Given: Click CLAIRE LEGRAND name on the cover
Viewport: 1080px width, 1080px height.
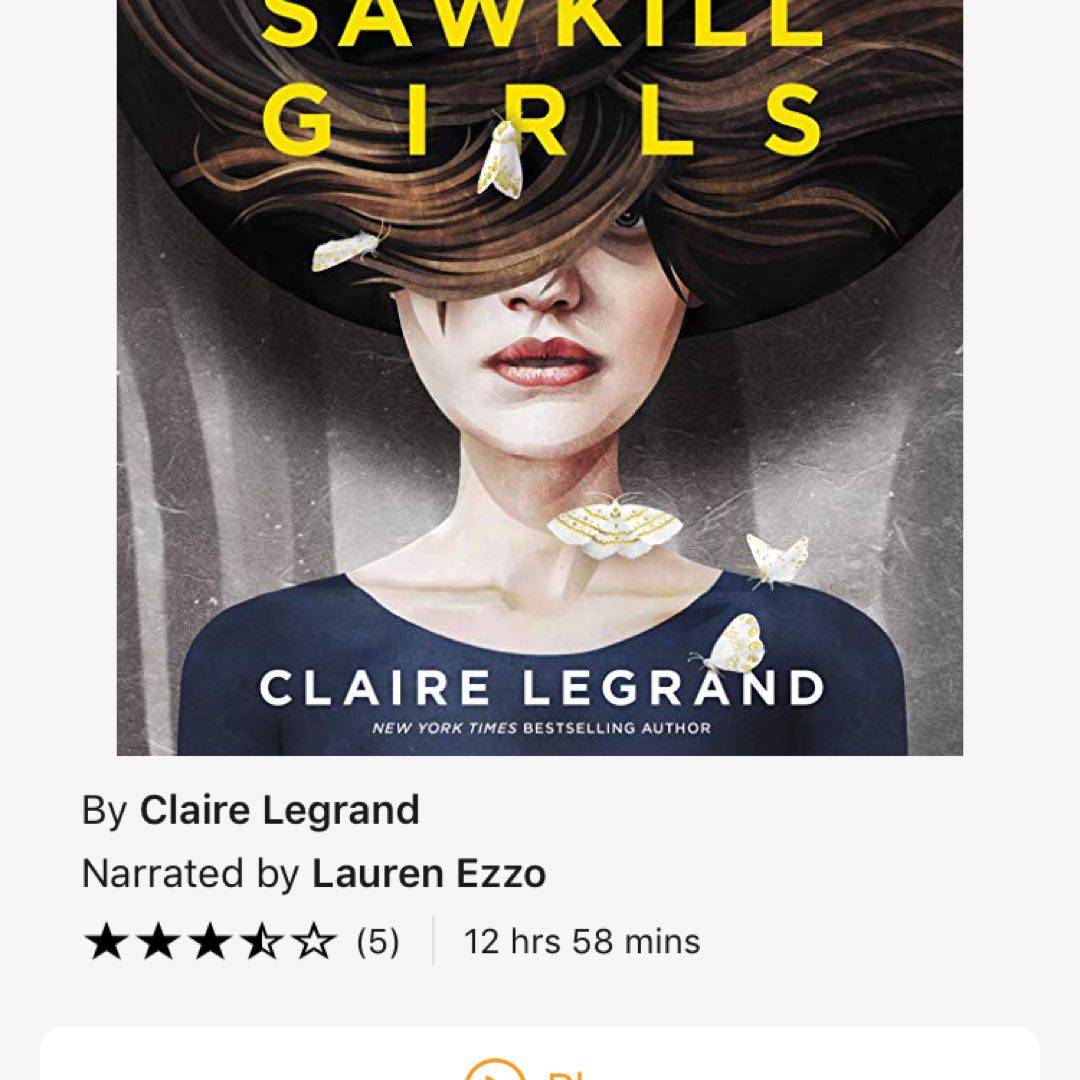Looking at the screenshot, I should (541, 687).
